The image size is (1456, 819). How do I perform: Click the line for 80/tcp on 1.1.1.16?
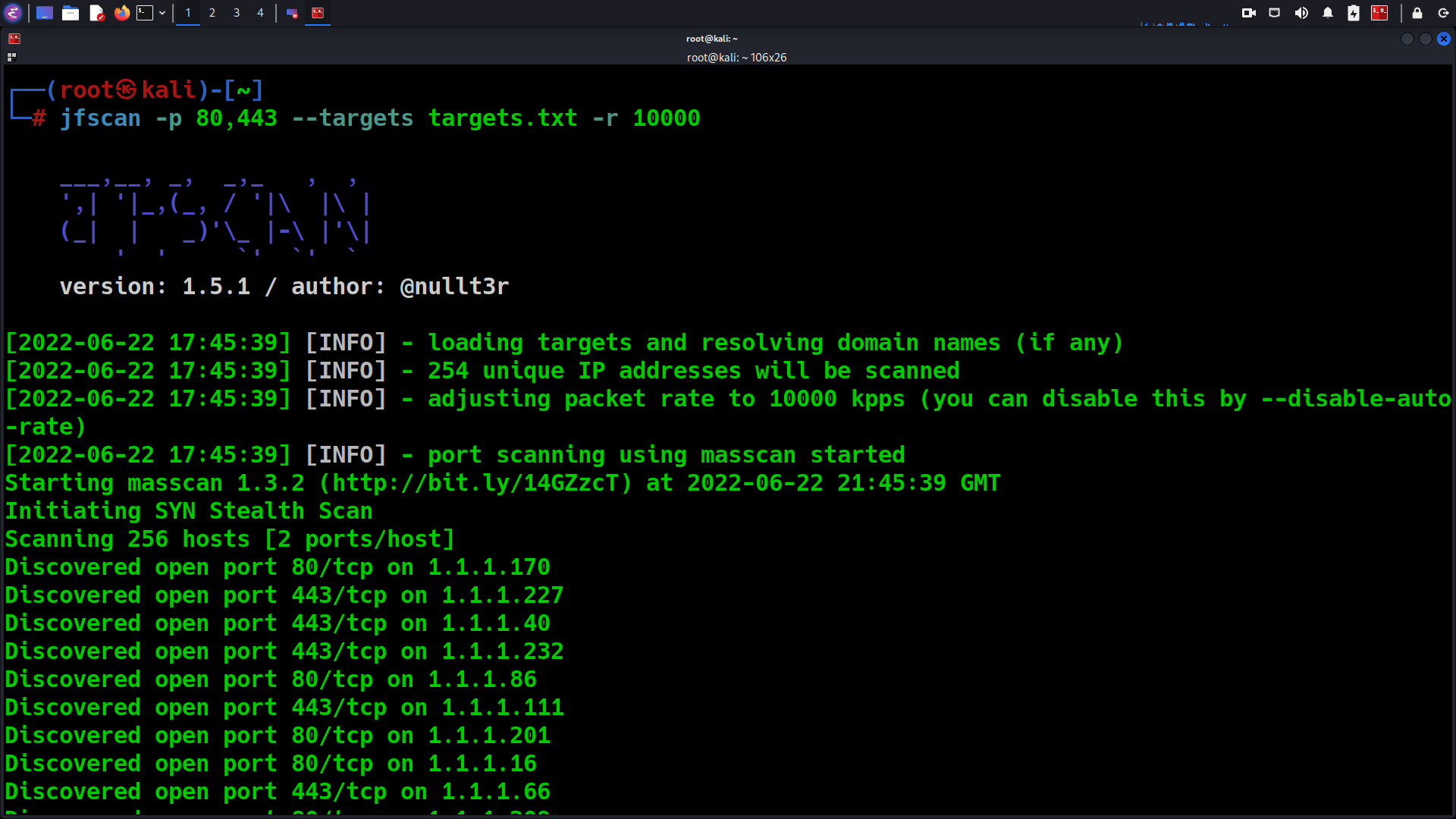pos(271,764)
